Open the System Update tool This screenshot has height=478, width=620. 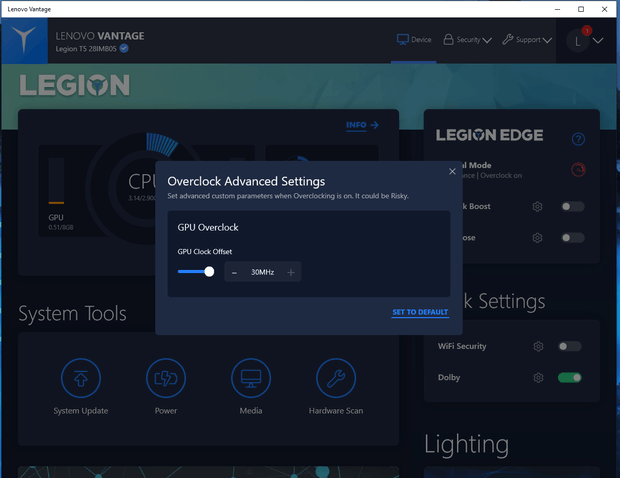81,378
